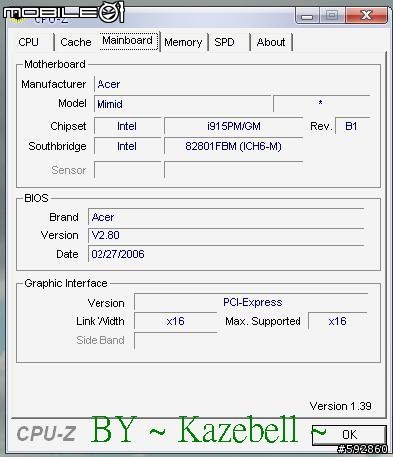This screenshot has height=457, width=393.
Task: Select the 82801FBM (ICH6-M) southbridge value
Action: click(x=233, y=146)
